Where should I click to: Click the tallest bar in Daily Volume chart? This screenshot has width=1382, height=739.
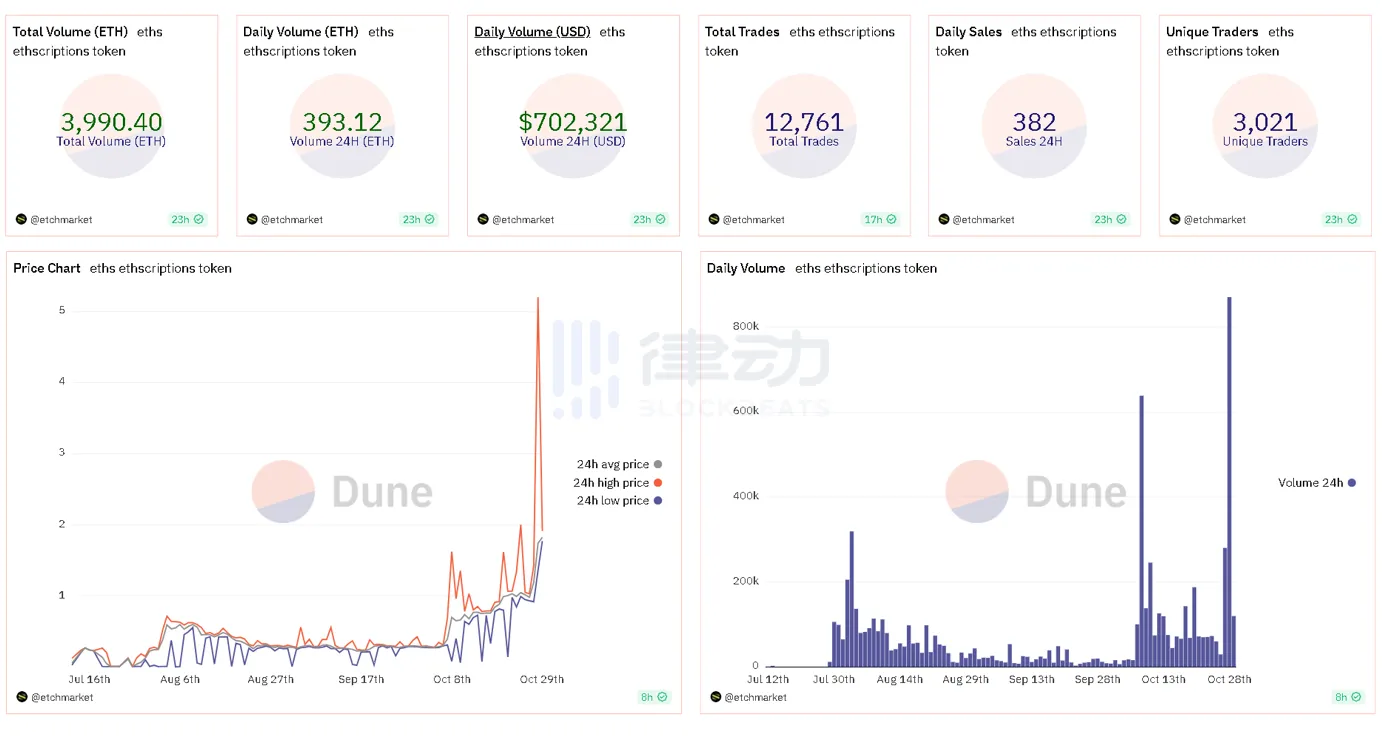1229,480
